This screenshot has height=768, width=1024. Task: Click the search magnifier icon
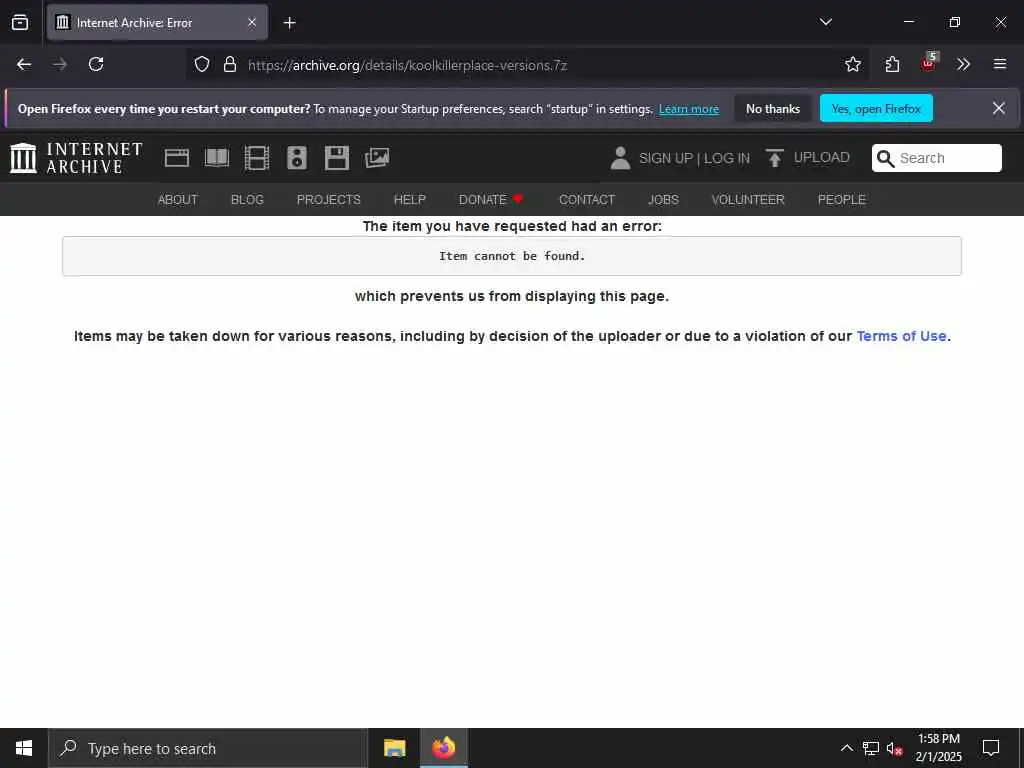tap(885, 158)
